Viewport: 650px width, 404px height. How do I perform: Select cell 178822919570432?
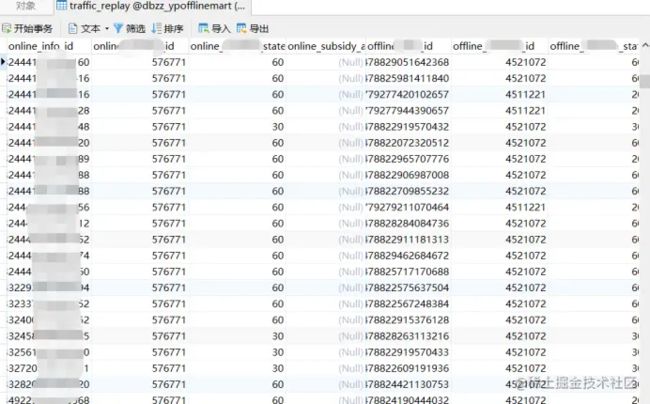tap(407, 127)
